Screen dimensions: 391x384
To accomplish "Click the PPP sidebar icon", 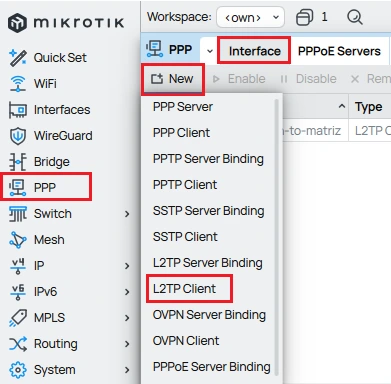I will tap(18, 187).
